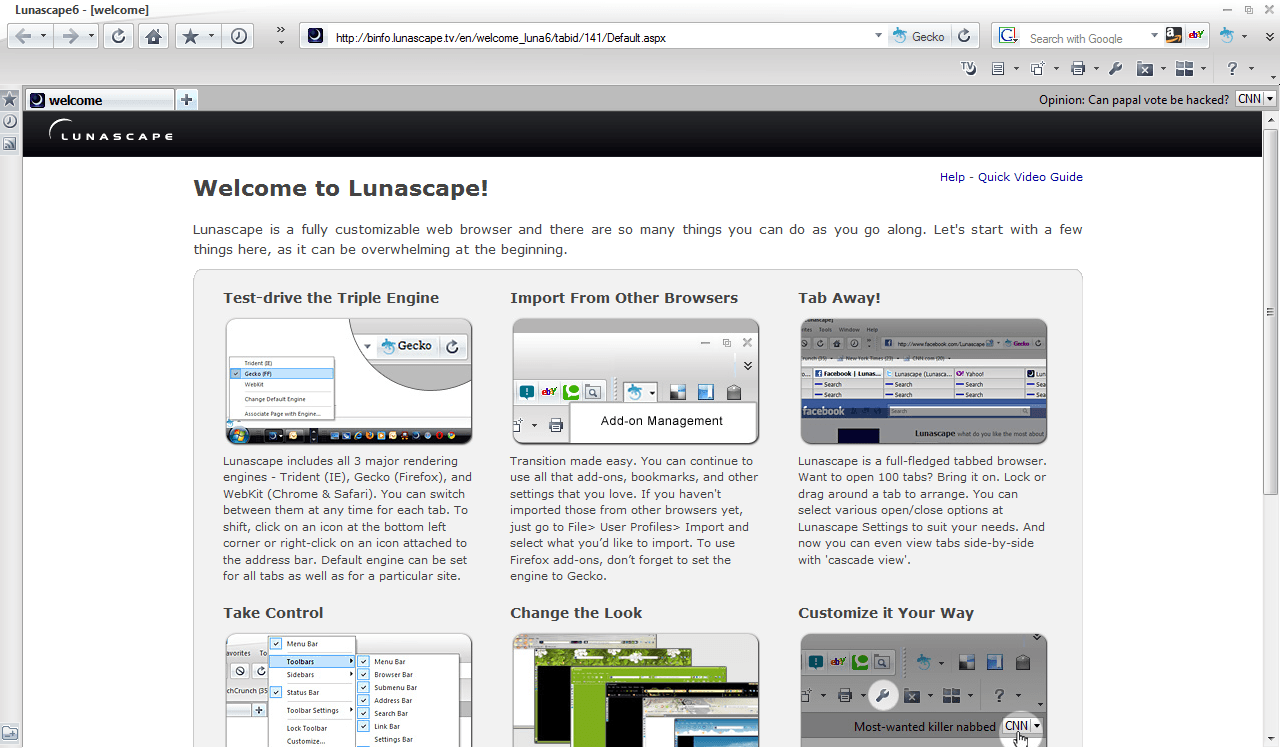Image resolution: width=1280 pixels, height=748 pixels.
Task: Reload the page from the left toolbar
Action: click(x=118, y=36)
